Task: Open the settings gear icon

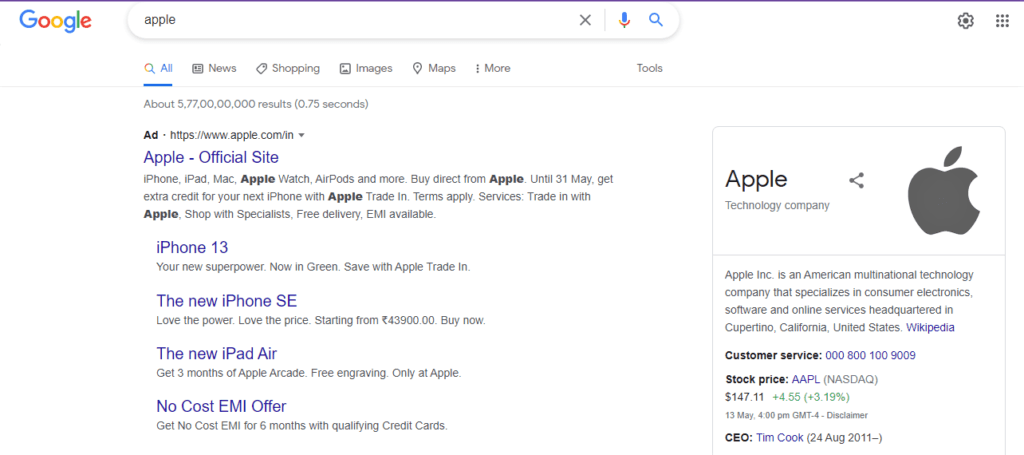Action: [x=965, y=21]
